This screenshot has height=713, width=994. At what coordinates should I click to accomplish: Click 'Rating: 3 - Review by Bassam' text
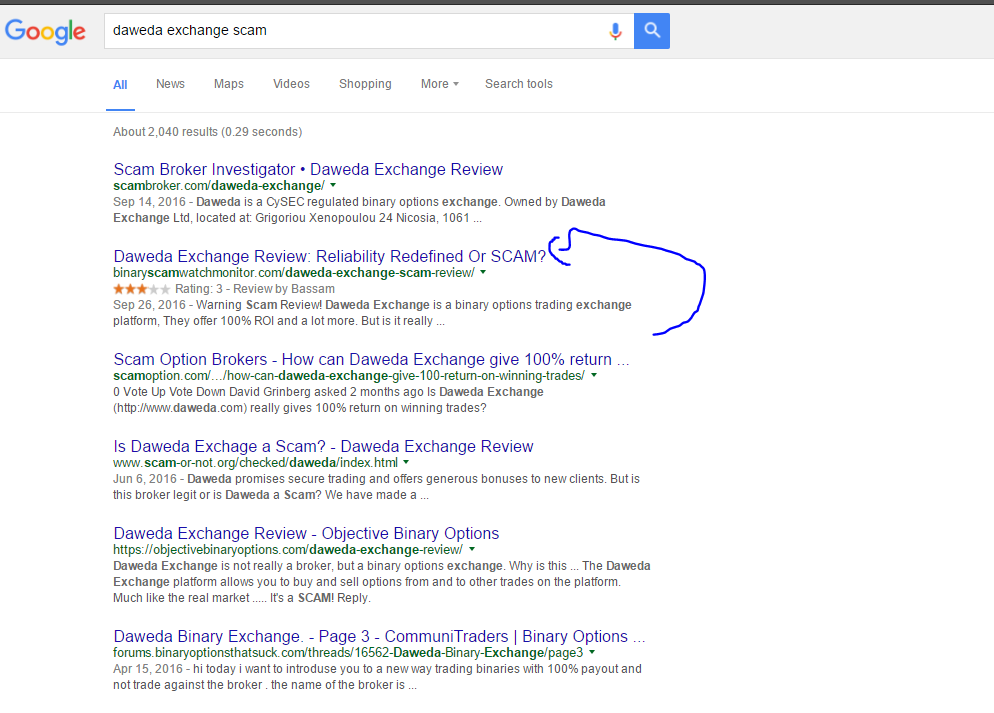(x=255, y=289)
